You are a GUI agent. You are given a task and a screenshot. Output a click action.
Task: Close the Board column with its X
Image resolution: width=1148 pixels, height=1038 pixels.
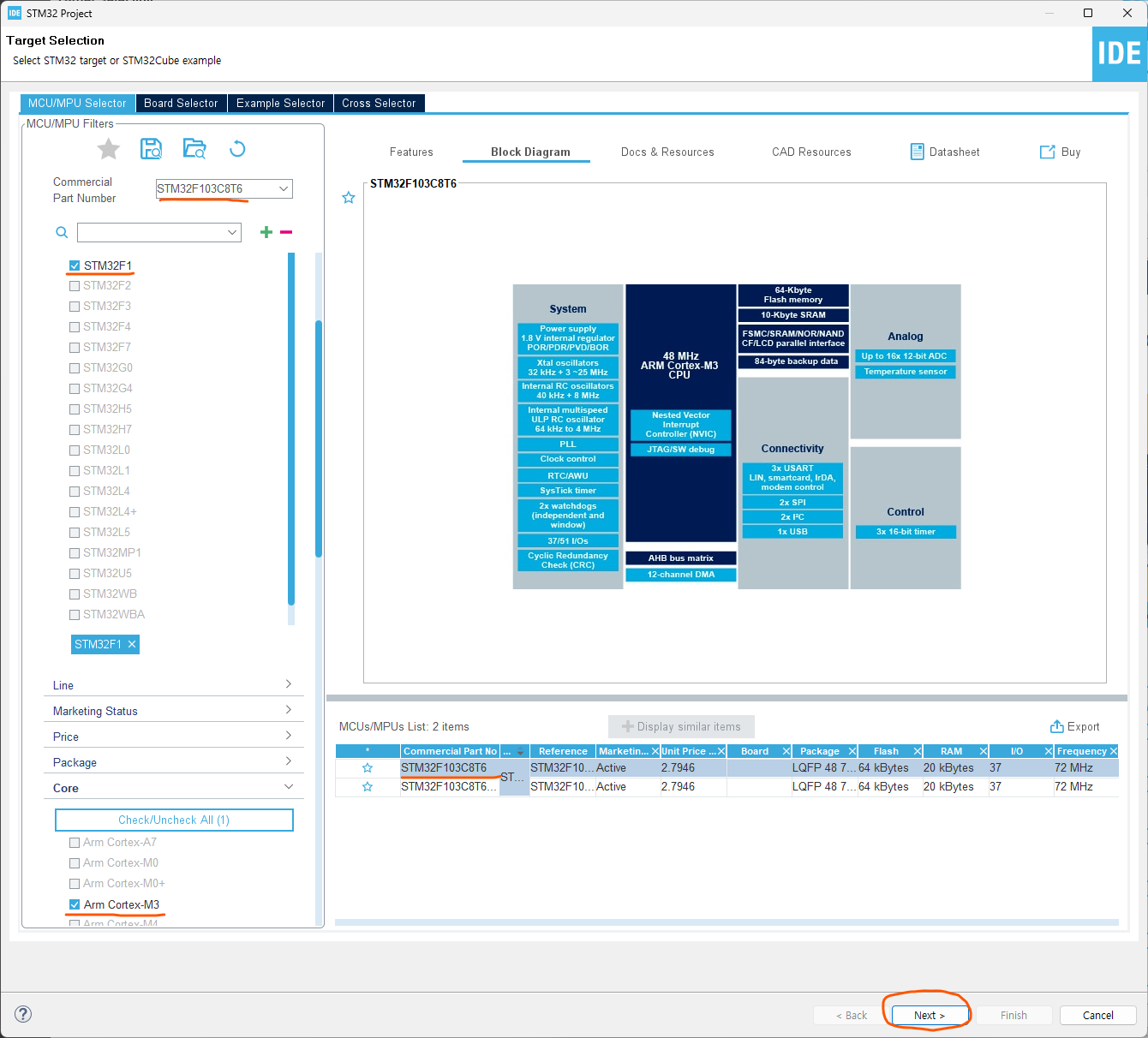[786, 751]
